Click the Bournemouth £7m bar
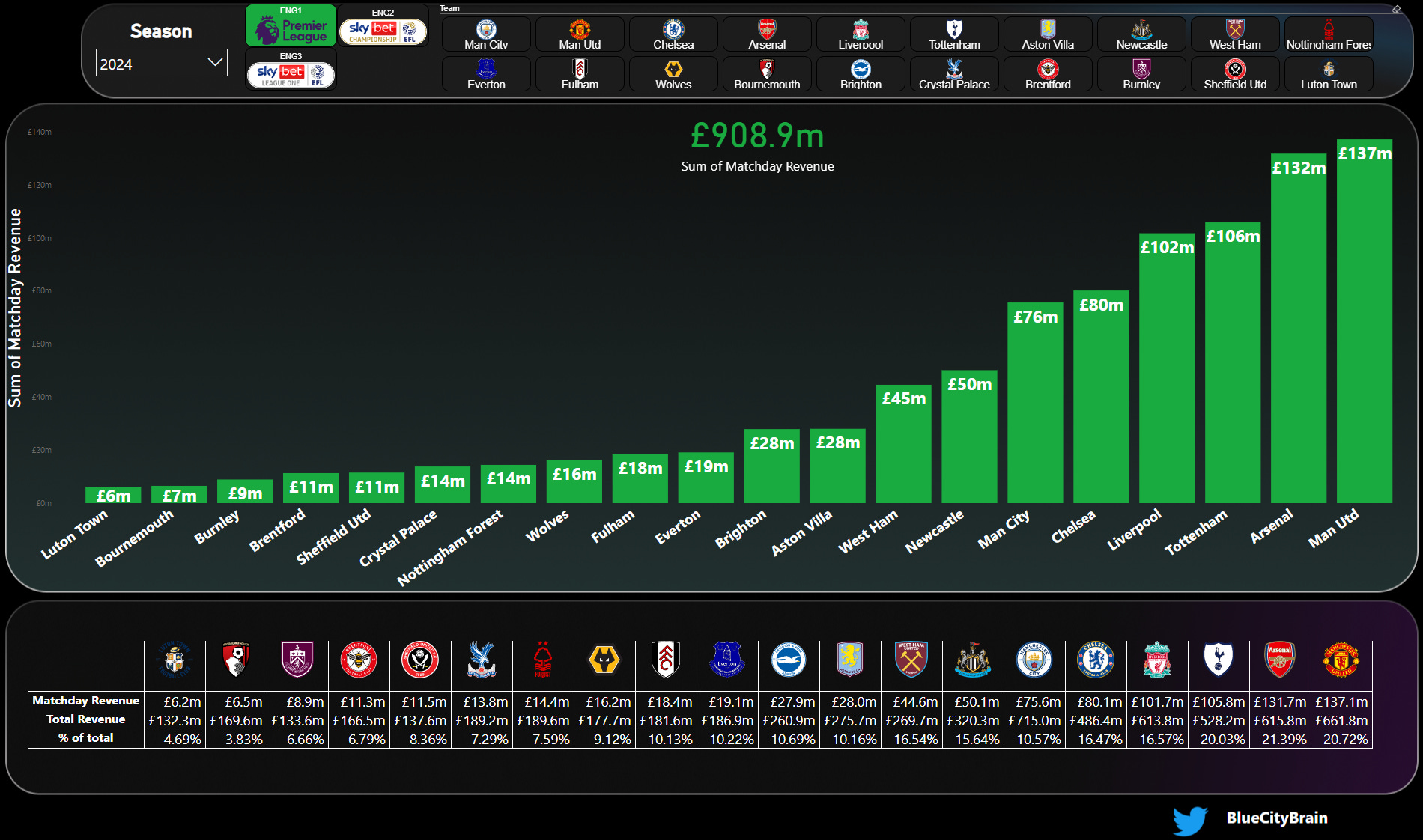 click(x=179, y=495)
